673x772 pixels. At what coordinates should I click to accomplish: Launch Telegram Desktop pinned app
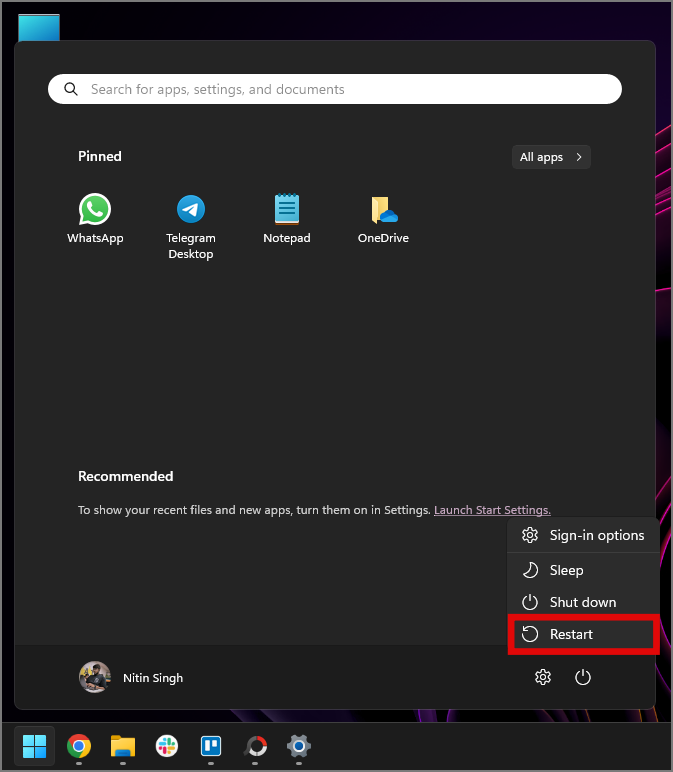(191, 226)
